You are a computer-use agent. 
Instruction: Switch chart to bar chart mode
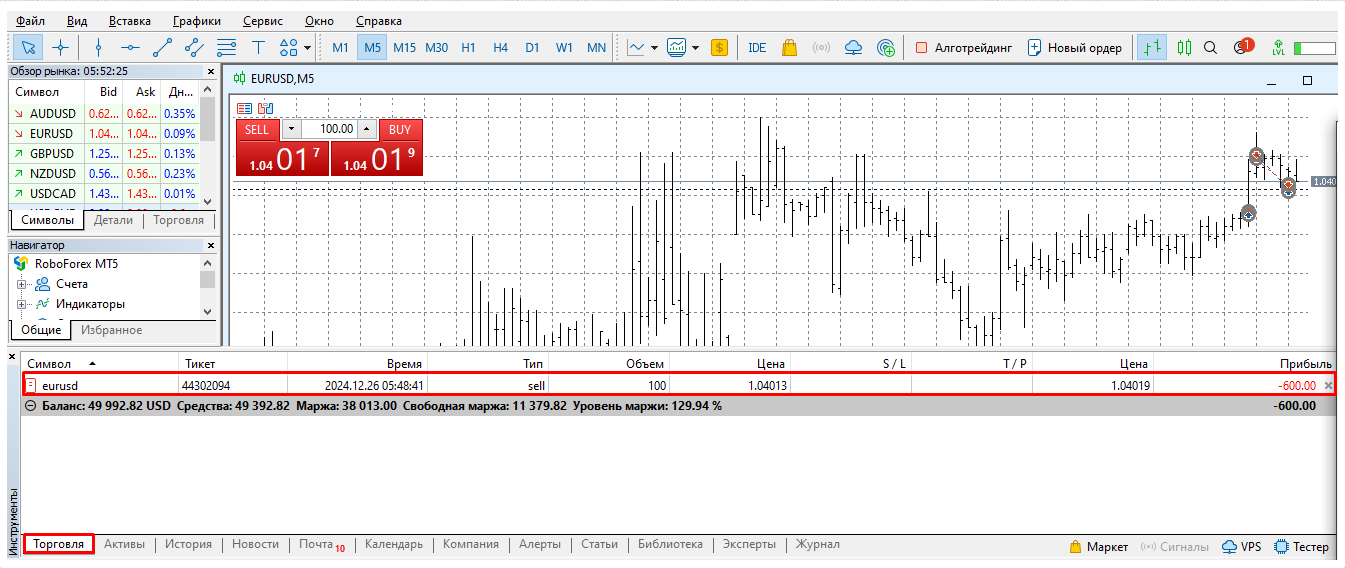point(1152,47)
